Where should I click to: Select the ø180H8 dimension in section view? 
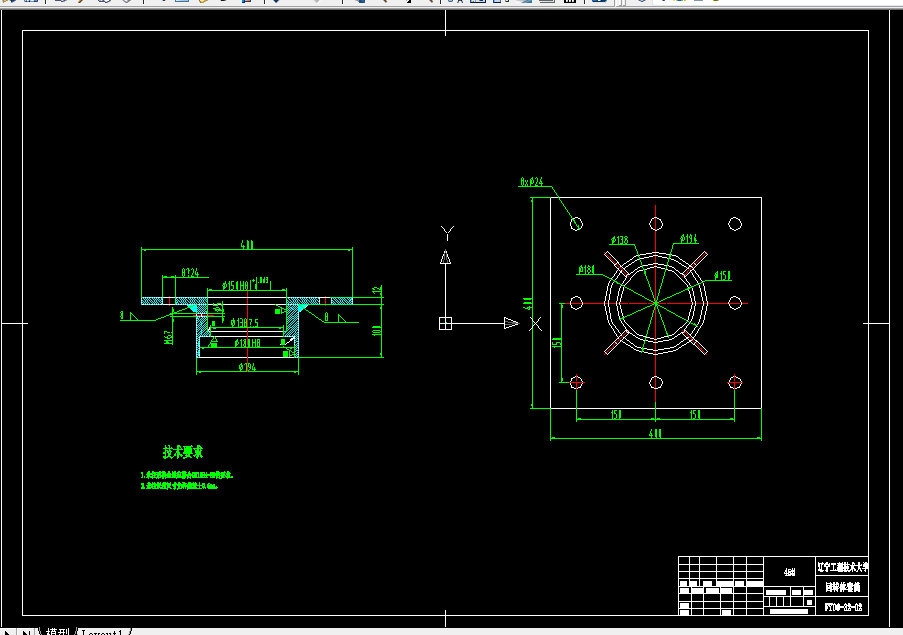(247, 343)
